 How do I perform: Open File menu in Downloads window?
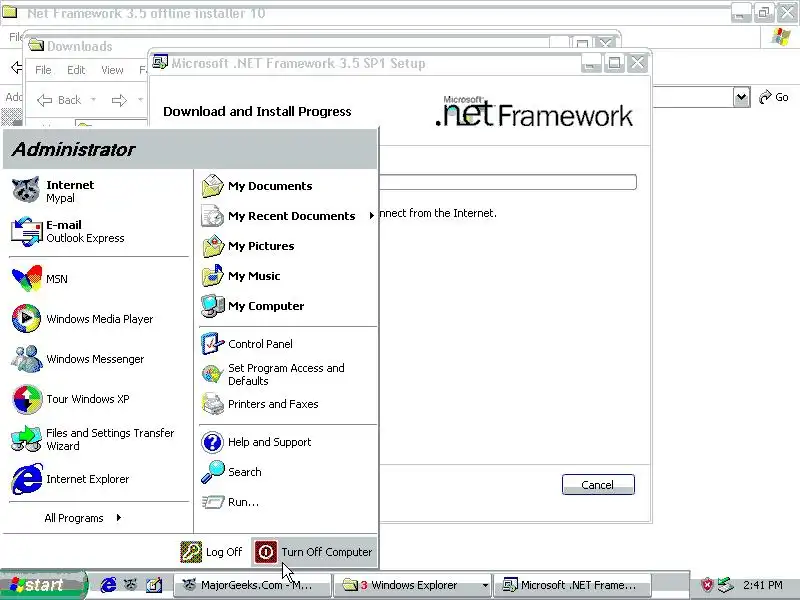(43, 70)
